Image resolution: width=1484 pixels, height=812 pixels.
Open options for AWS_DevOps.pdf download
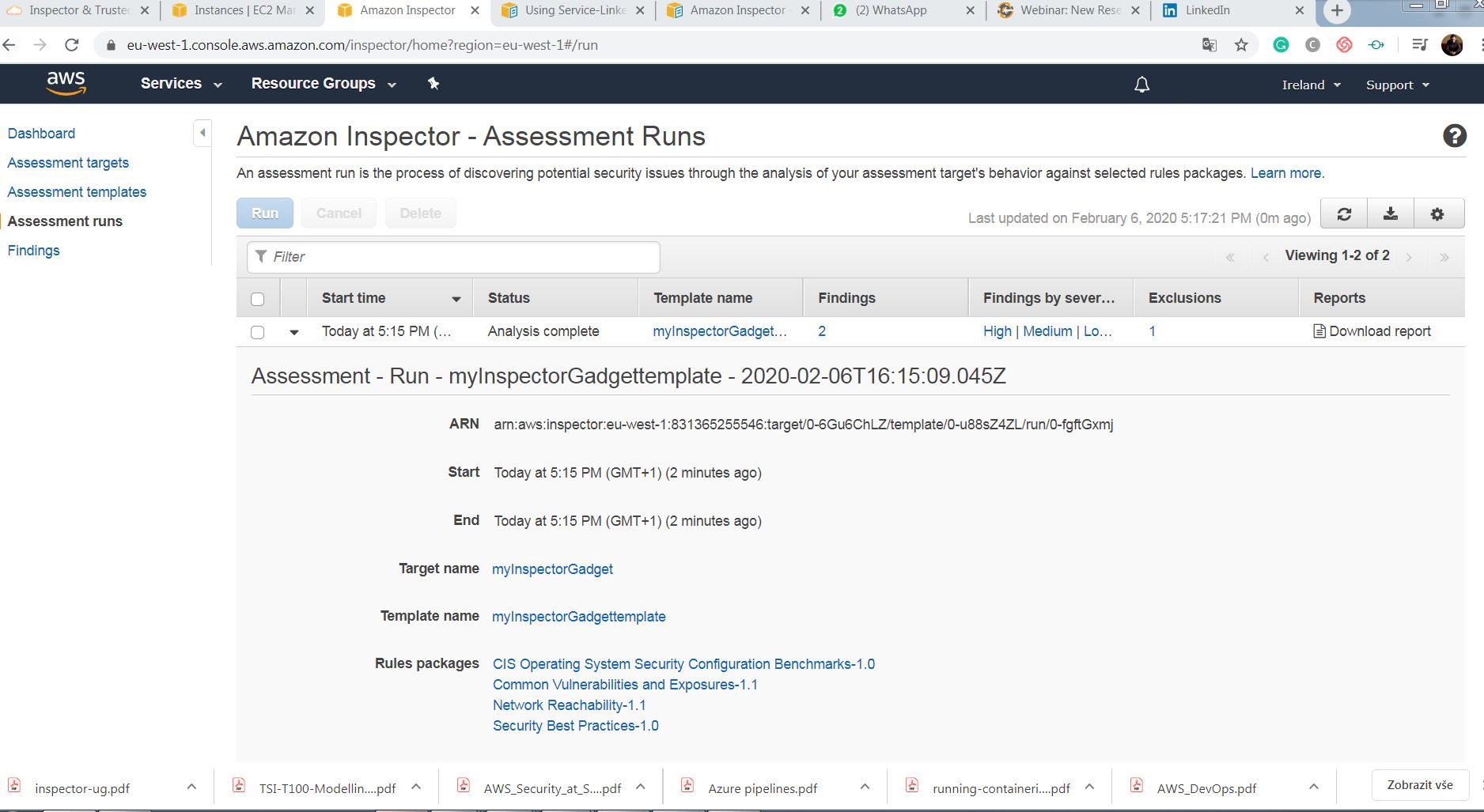(1313, 787)
